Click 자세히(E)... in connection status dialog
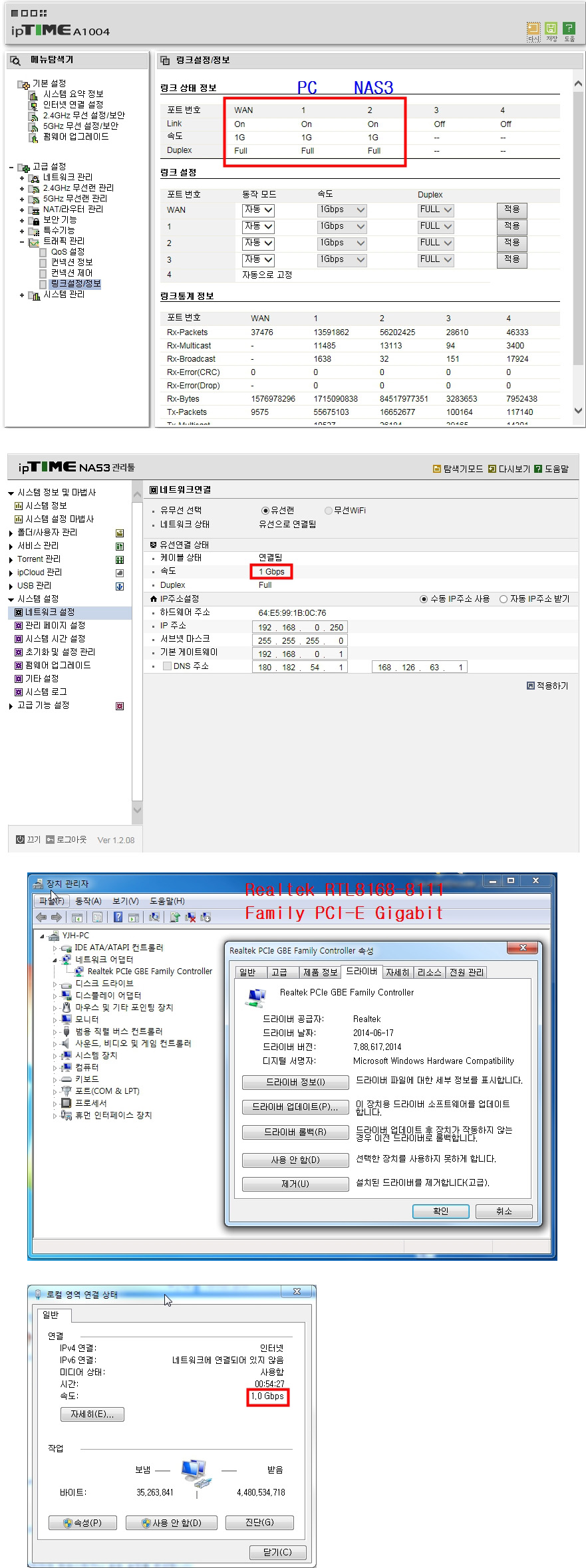 click(x=92, y=1414)
